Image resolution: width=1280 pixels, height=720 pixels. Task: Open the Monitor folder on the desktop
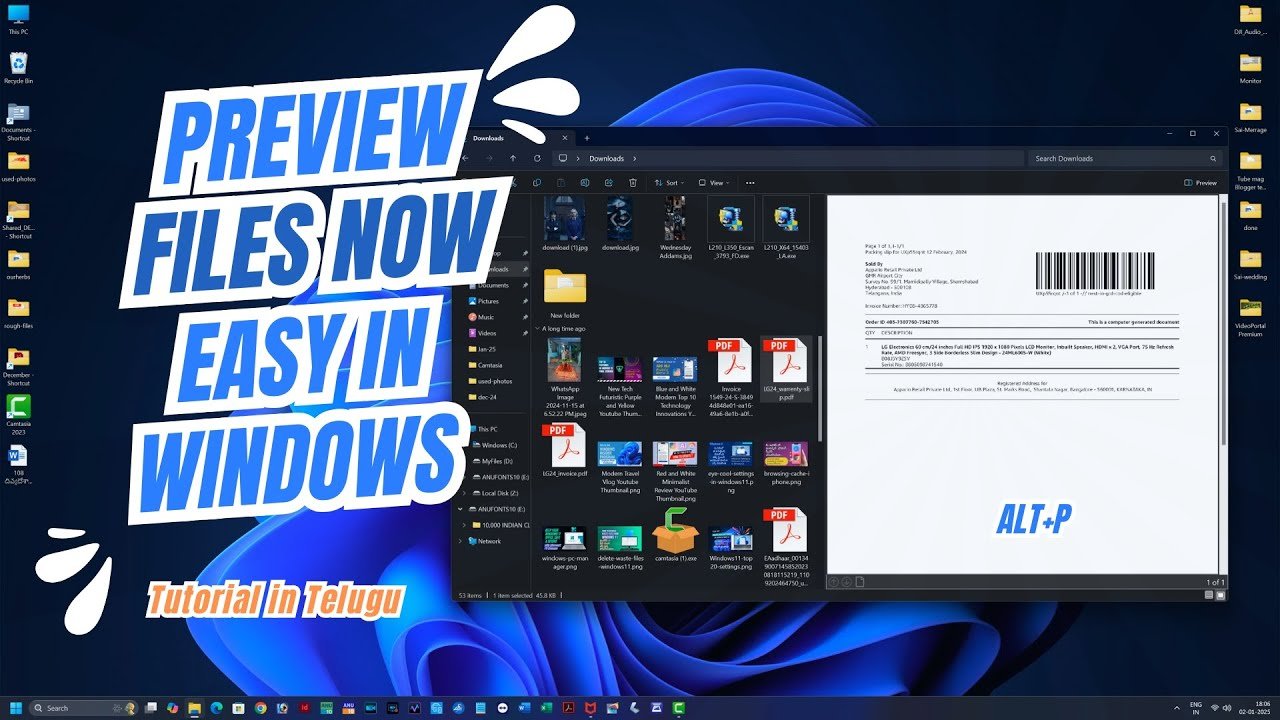pos(1250,68)
